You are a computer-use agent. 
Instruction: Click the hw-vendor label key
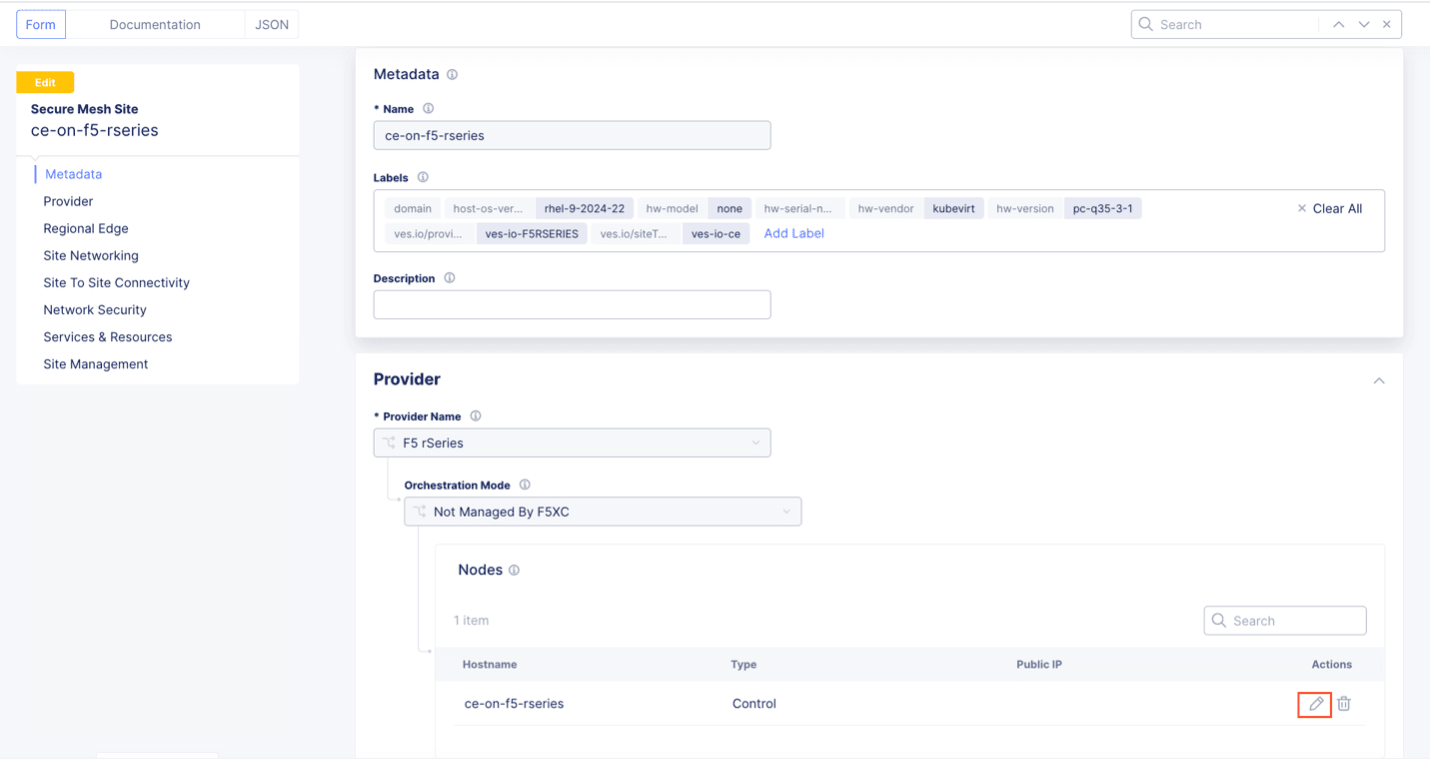(x=886, y=209)
